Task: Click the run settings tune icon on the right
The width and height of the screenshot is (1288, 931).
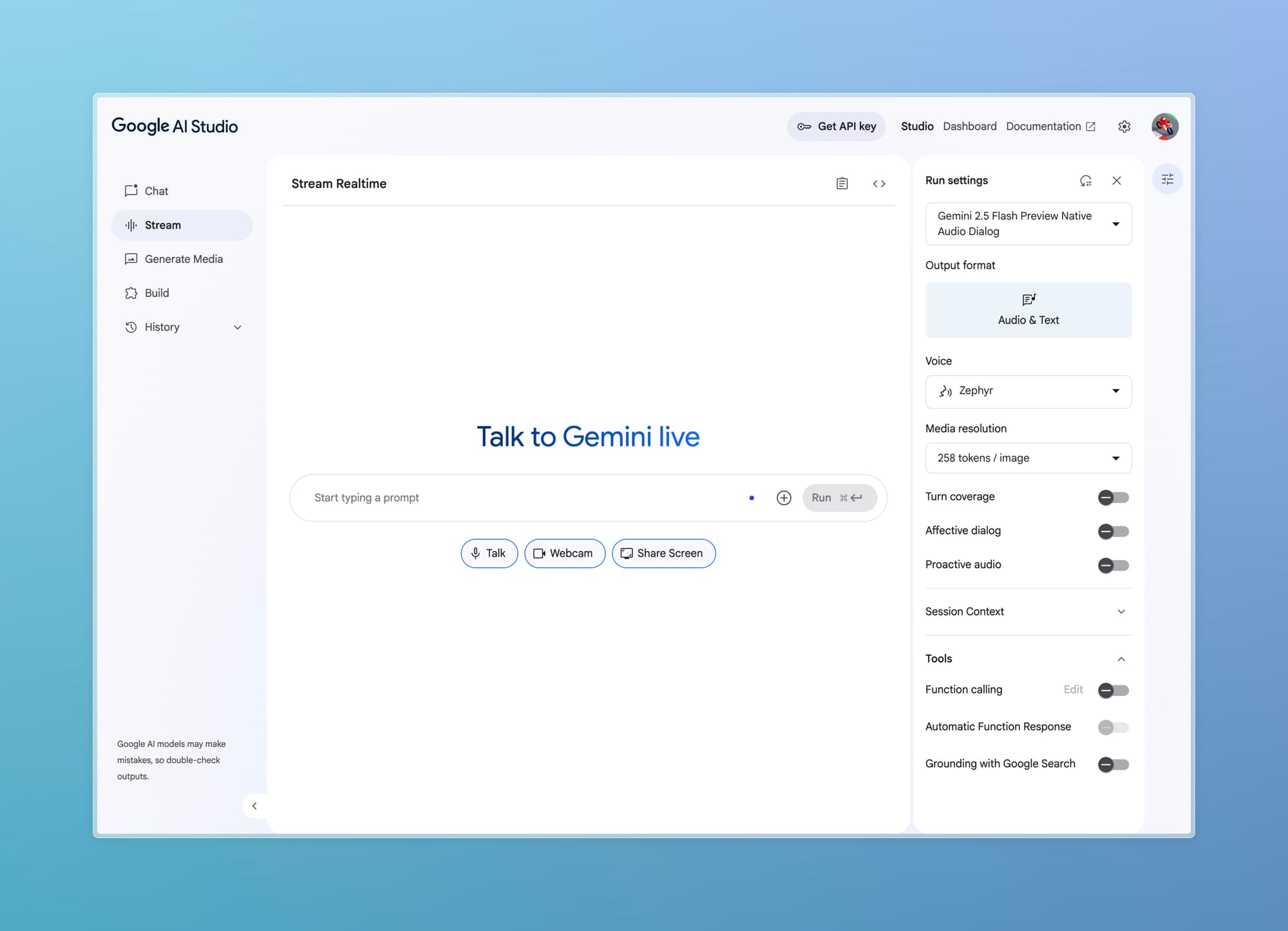Action: pyautogui.click(x=1167, y=179)
